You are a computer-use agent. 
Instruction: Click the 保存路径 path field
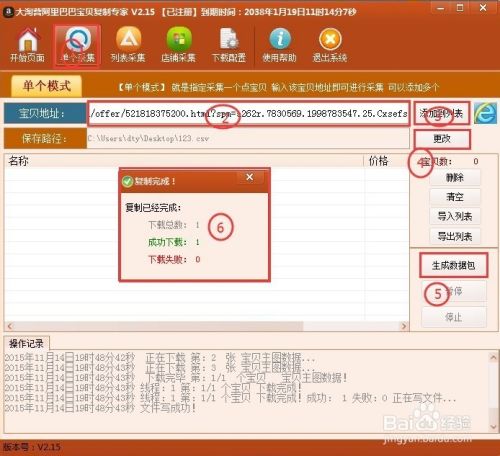248,138
